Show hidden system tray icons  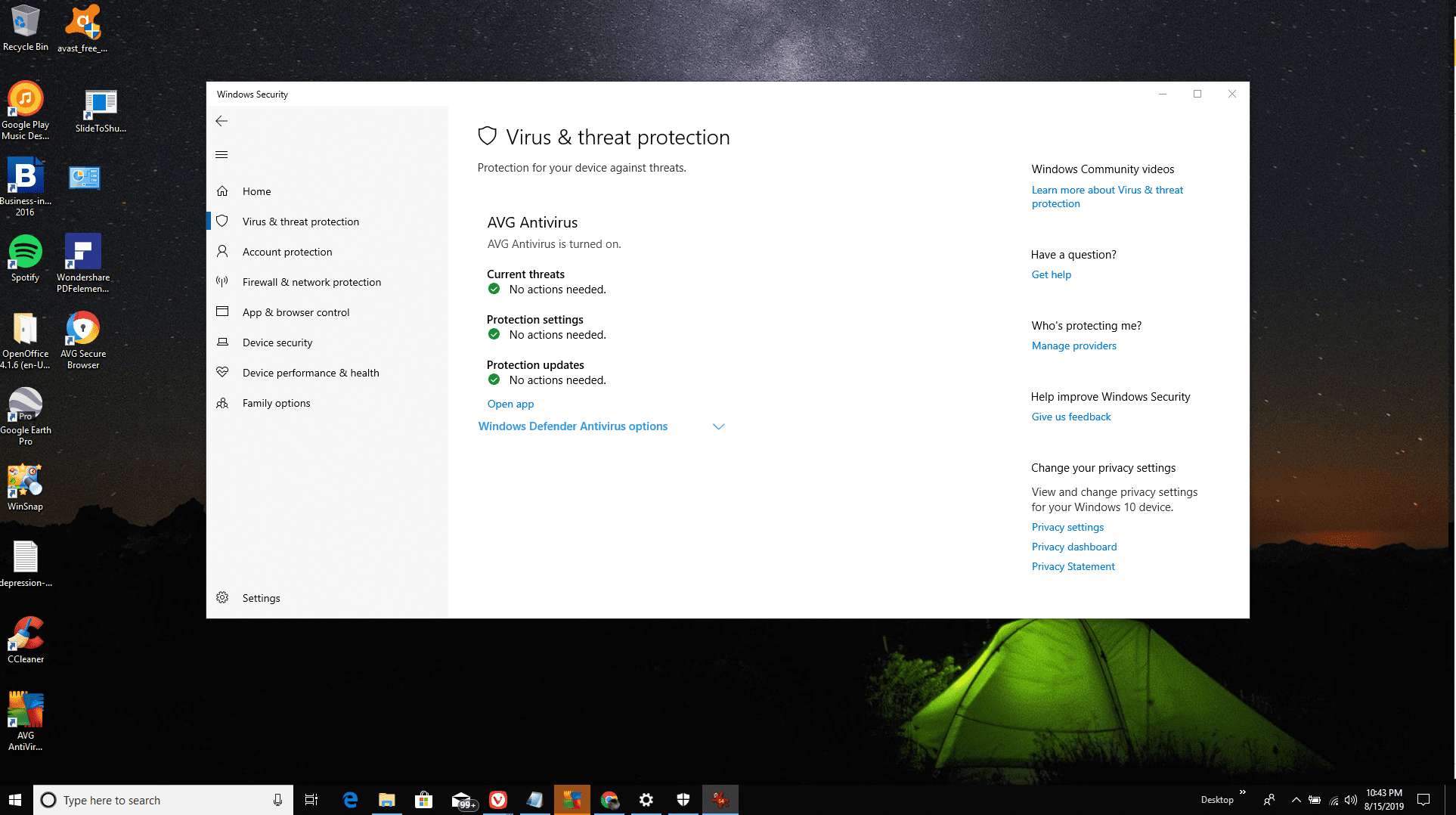point(1296,800)
